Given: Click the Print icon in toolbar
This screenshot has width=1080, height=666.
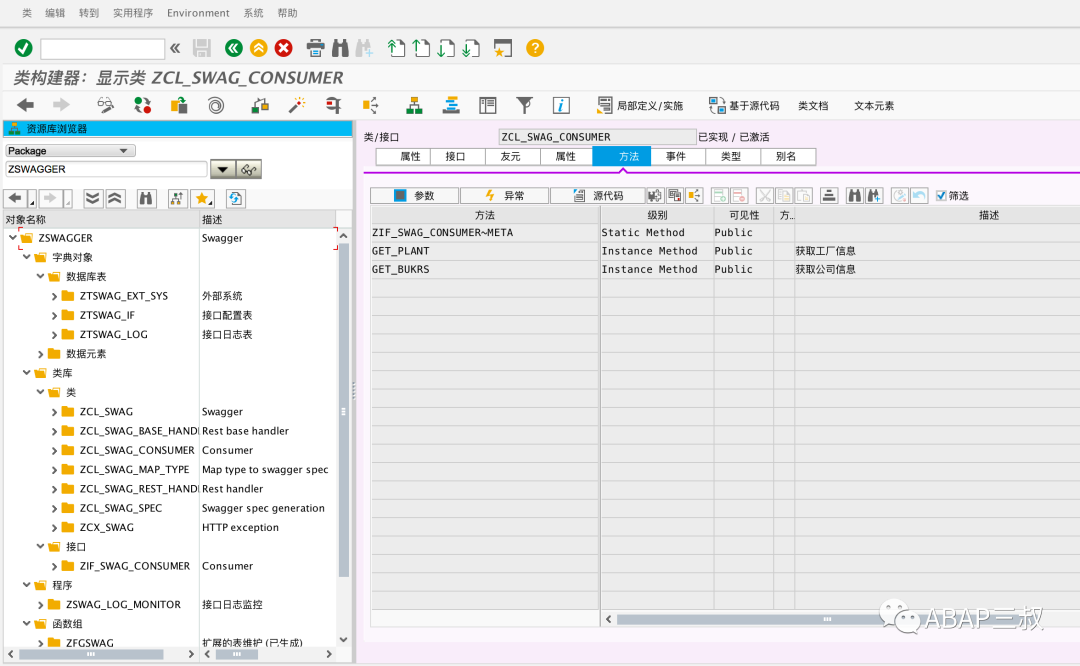Looking at the screenshot, I should pyautogui.click(x=315, y=48).
